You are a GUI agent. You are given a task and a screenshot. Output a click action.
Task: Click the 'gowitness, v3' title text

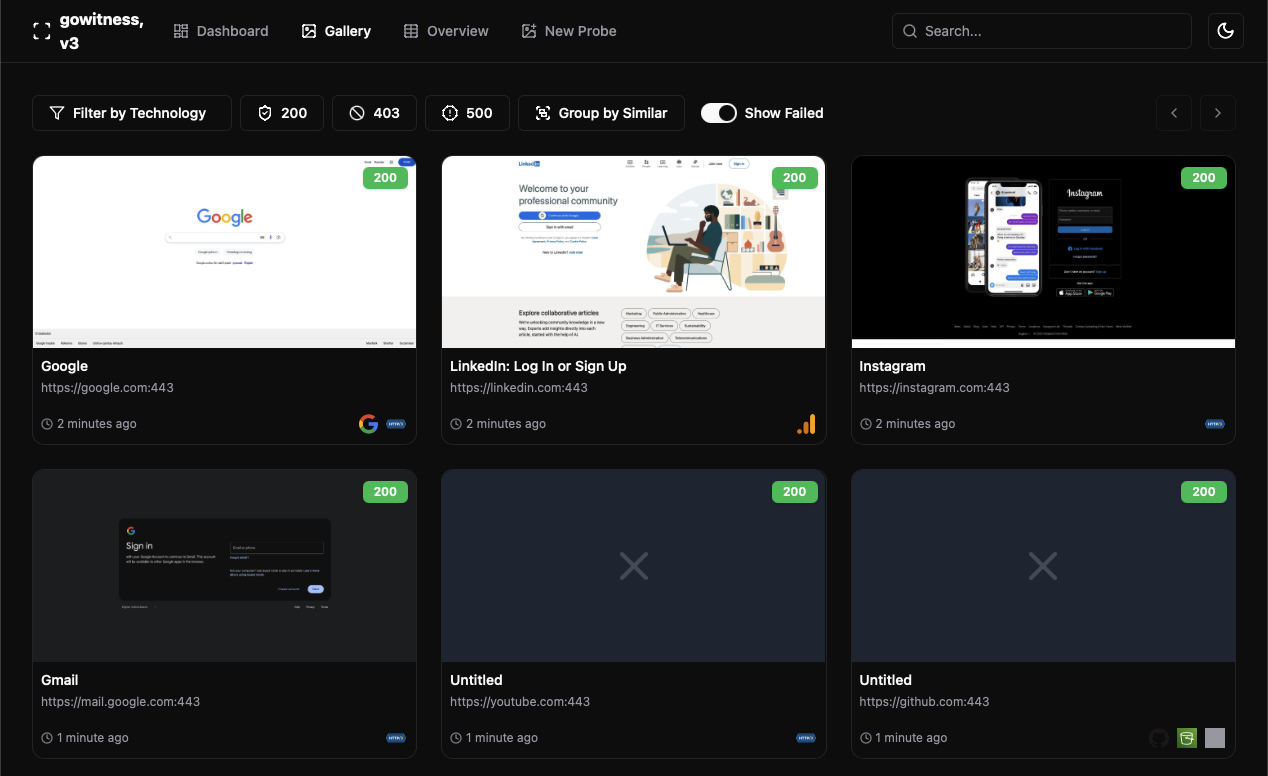[101, 31]
